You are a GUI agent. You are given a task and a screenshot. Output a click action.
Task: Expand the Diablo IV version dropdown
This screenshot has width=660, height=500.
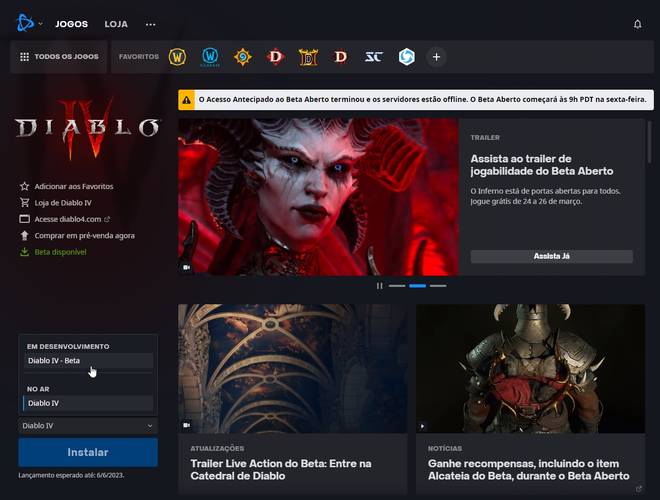click(88, 426)
